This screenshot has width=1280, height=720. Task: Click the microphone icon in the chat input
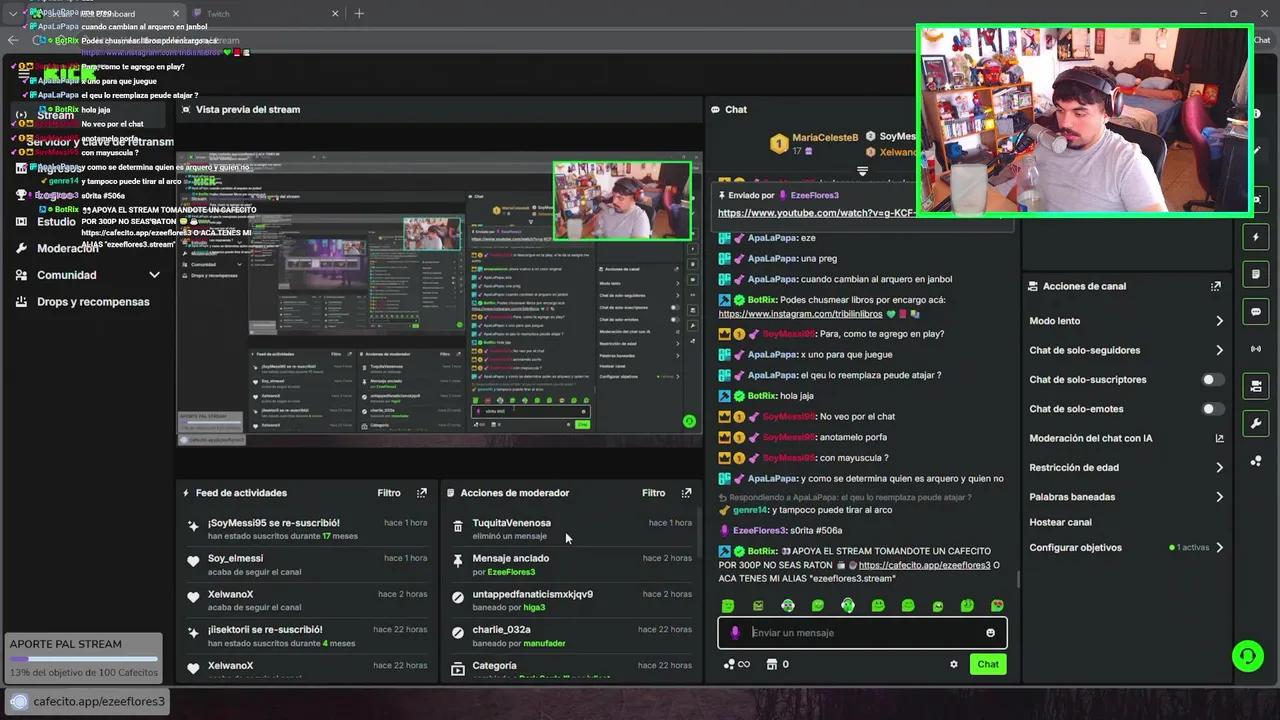click(735, 632)
